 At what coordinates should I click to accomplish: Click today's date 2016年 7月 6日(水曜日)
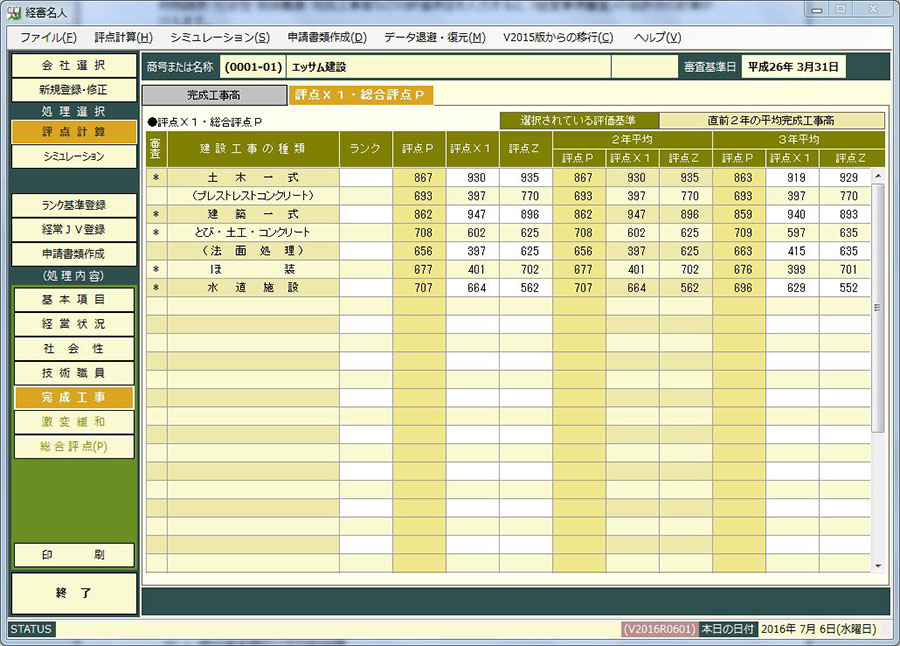point(818,629)
